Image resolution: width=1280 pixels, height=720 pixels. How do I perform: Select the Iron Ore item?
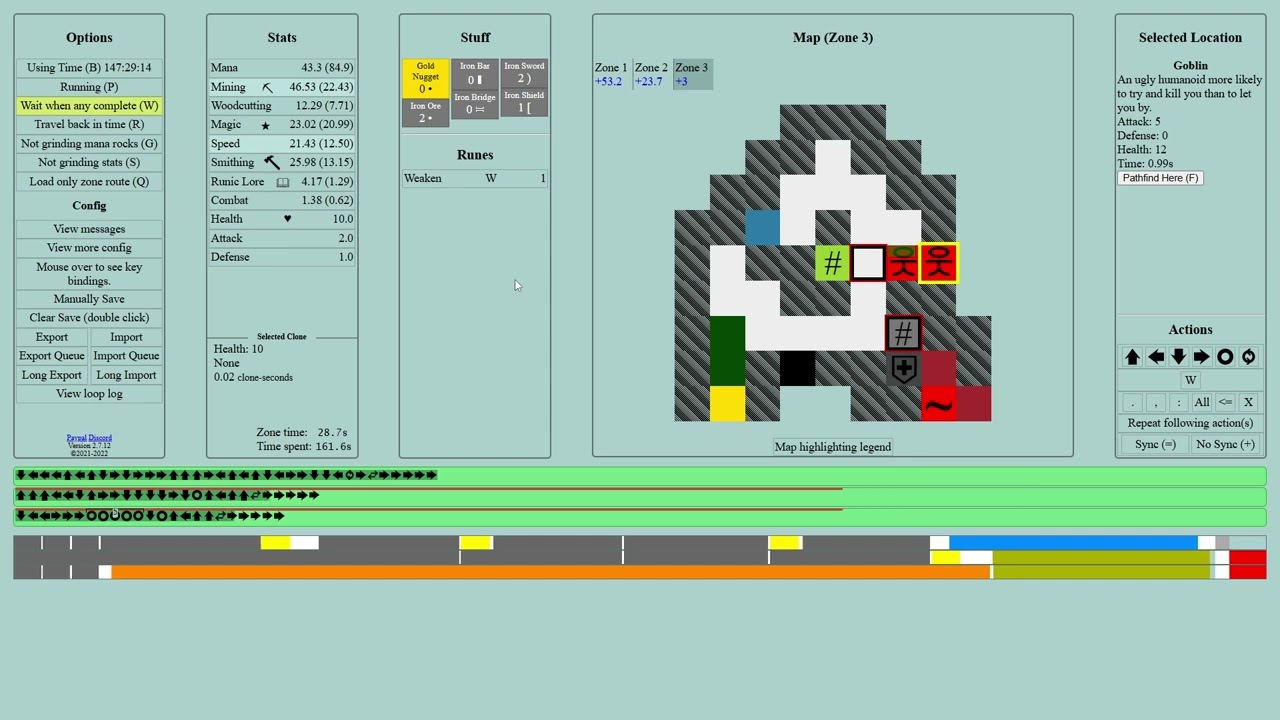pyautogui.click(x=425, y=112)
